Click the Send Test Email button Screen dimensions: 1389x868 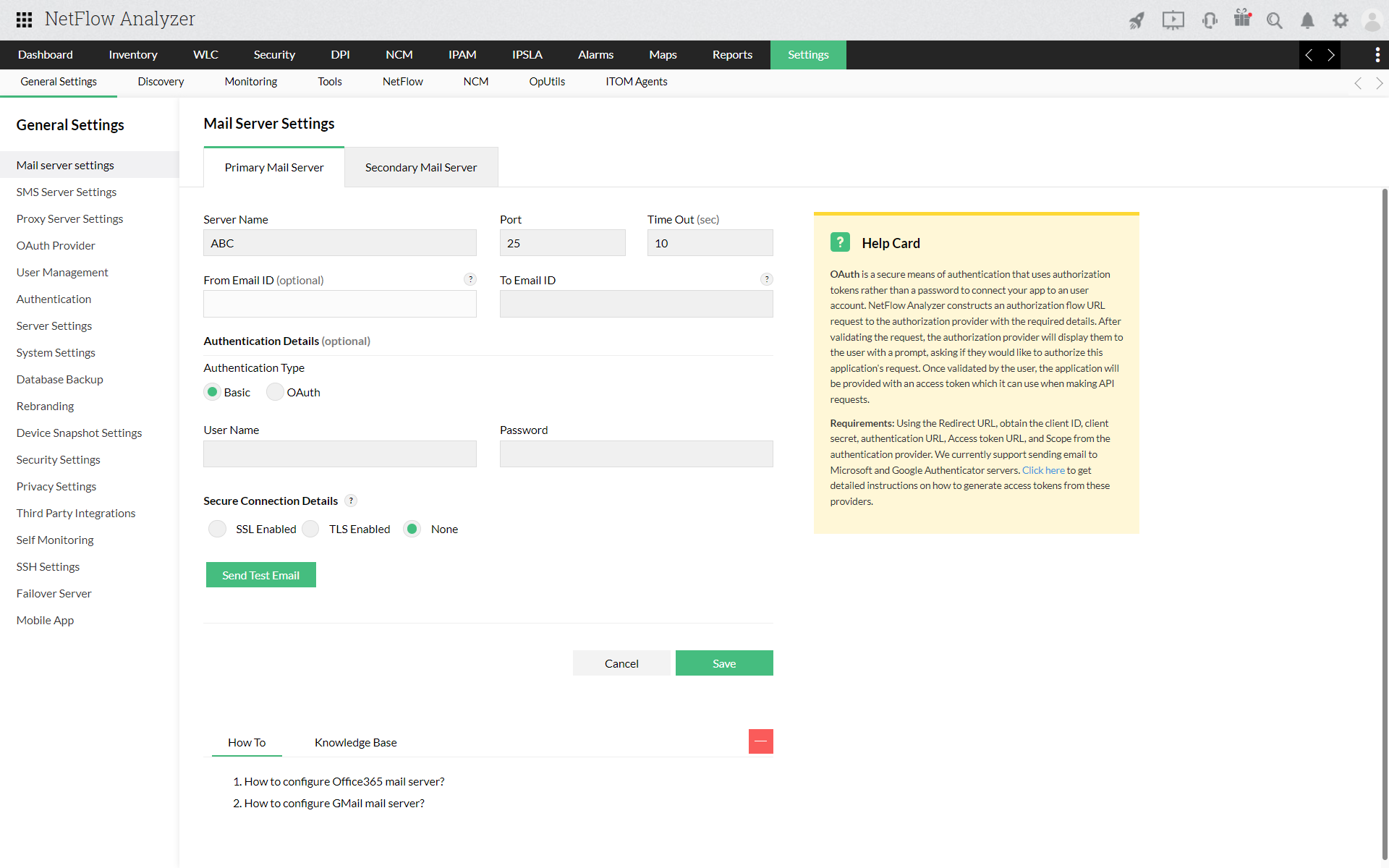[260, 575]
